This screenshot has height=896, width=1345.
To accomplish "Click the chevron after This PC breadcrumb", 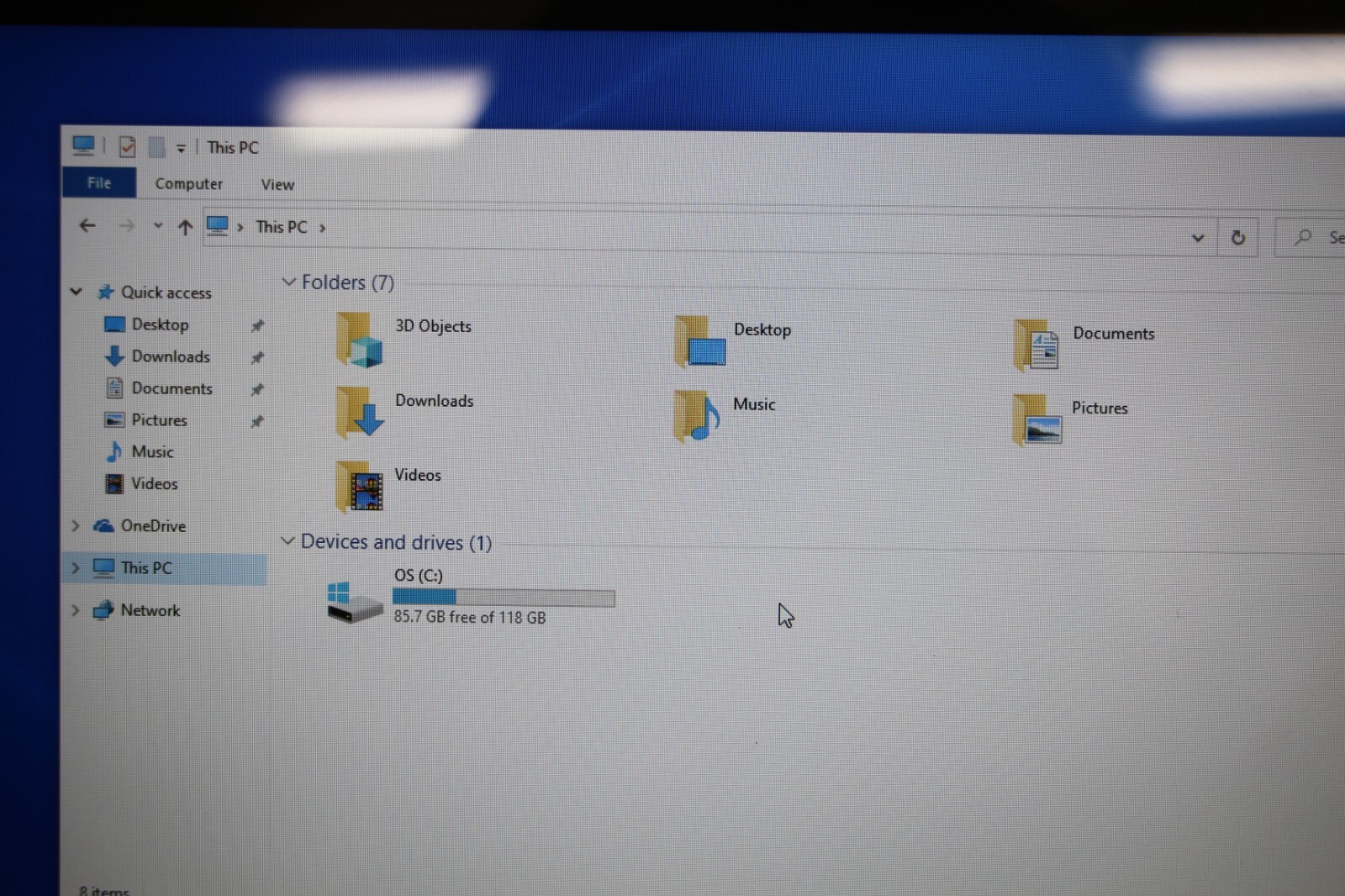I will tap(322, 228).
